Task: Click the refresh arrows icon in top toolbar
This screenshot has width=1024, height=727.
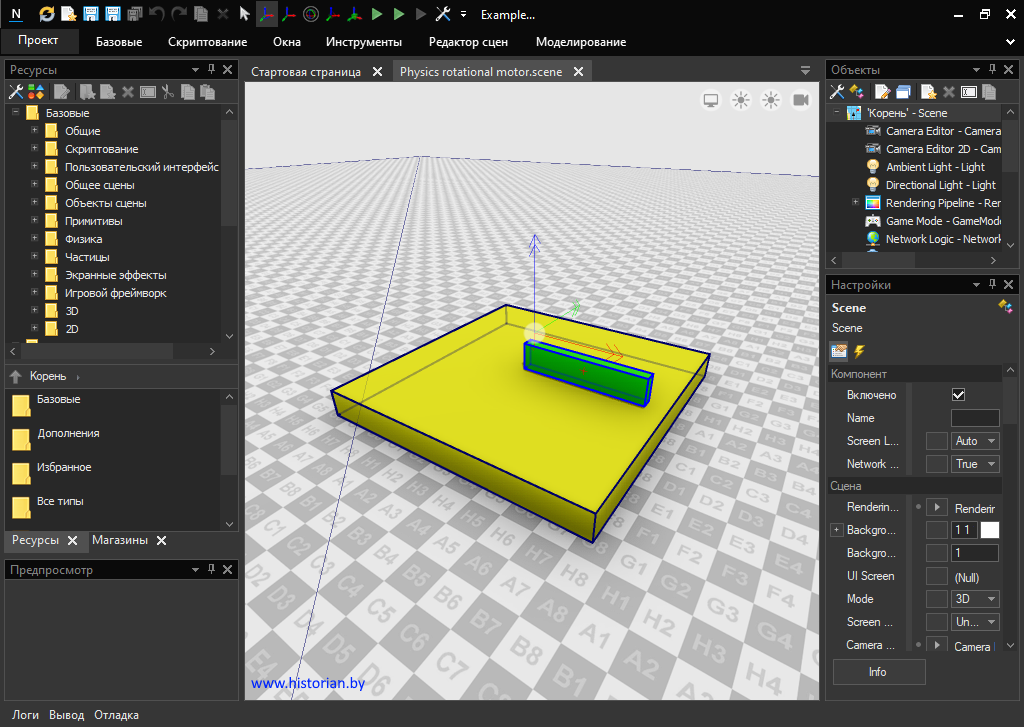Action: [47, 14]
